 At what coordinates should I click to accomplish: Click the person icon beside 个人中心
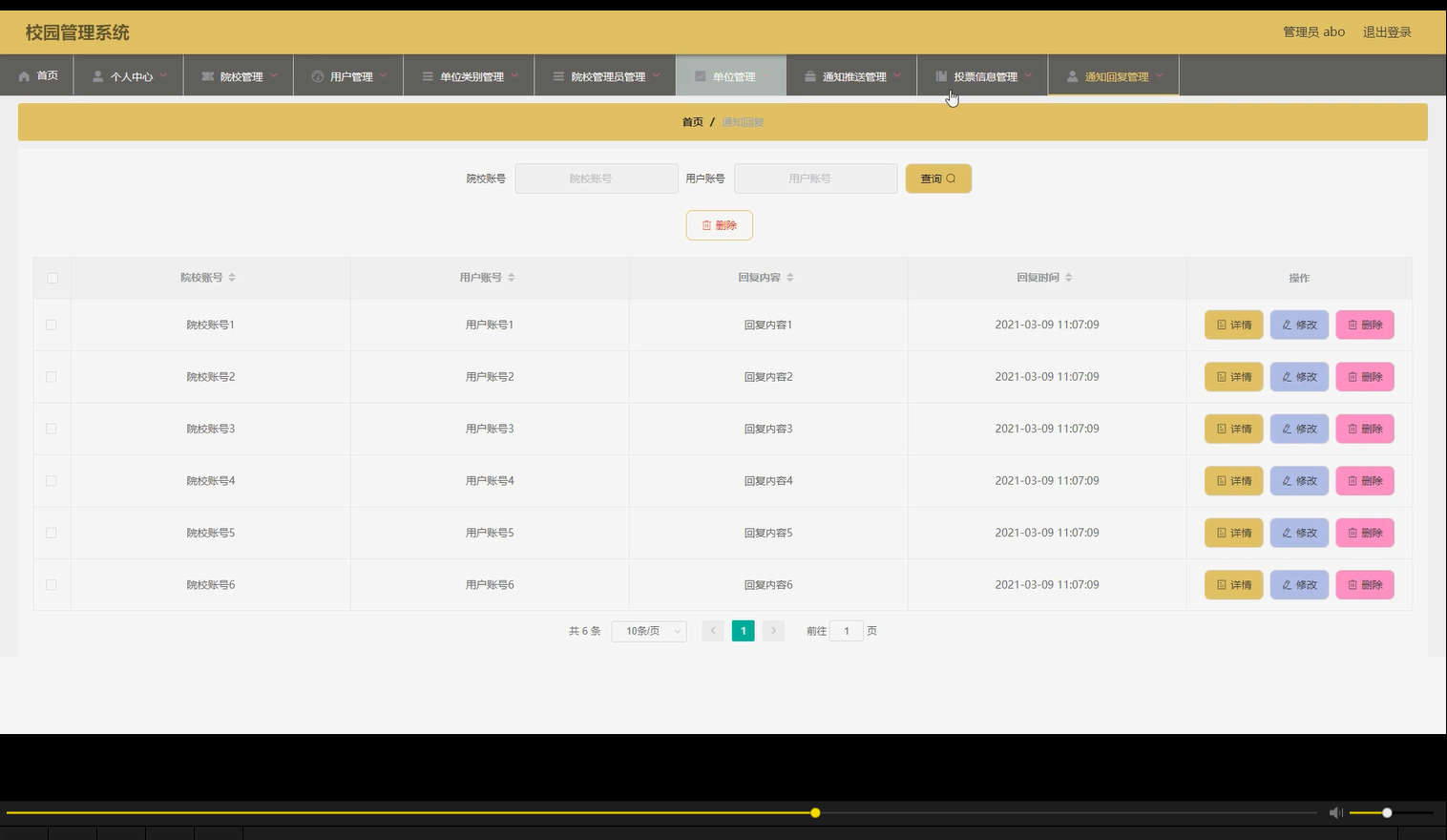coord(97,76)
